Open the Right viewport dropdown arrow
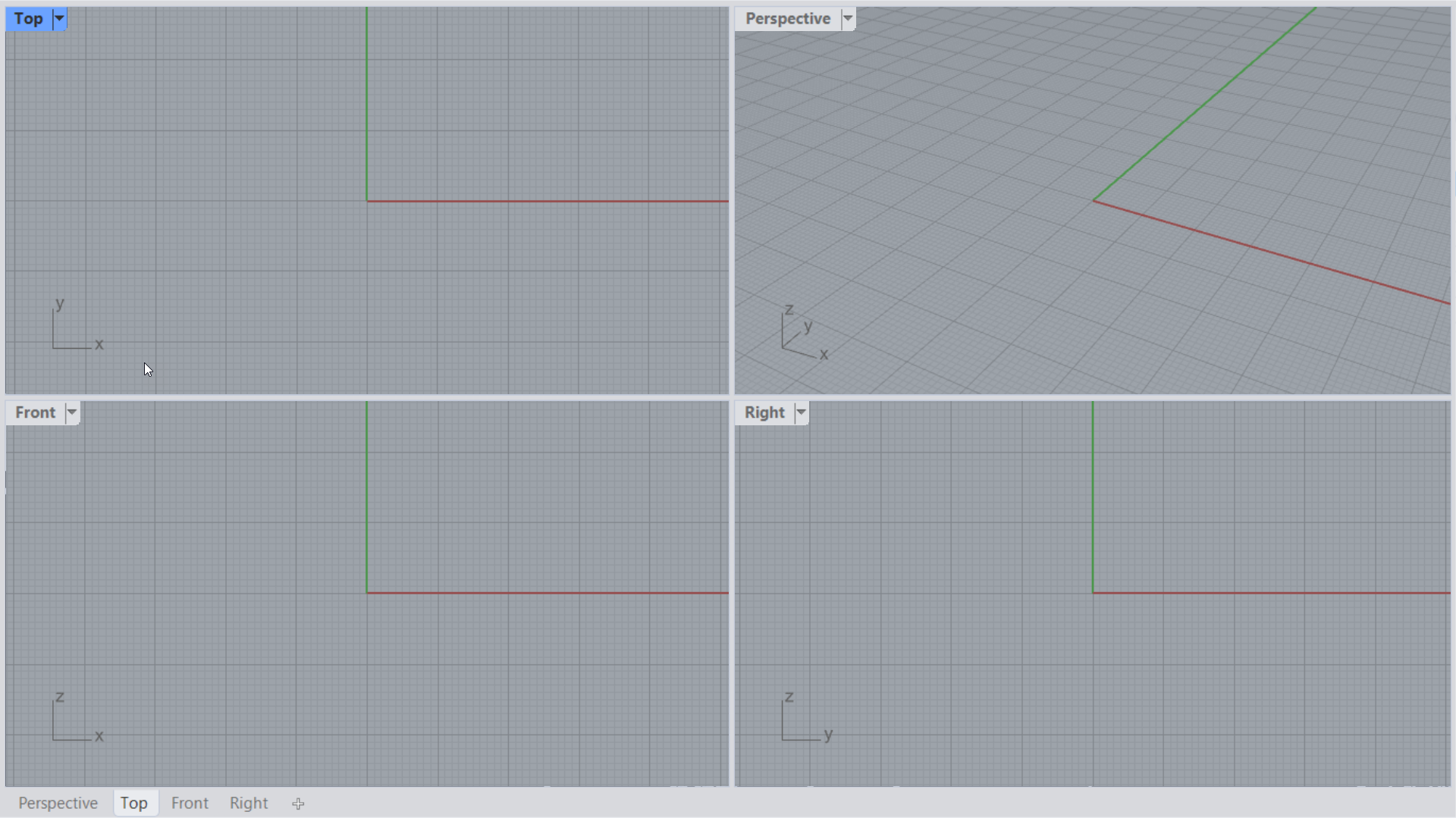Viewport: 1456px width, 818px height. 802,412
